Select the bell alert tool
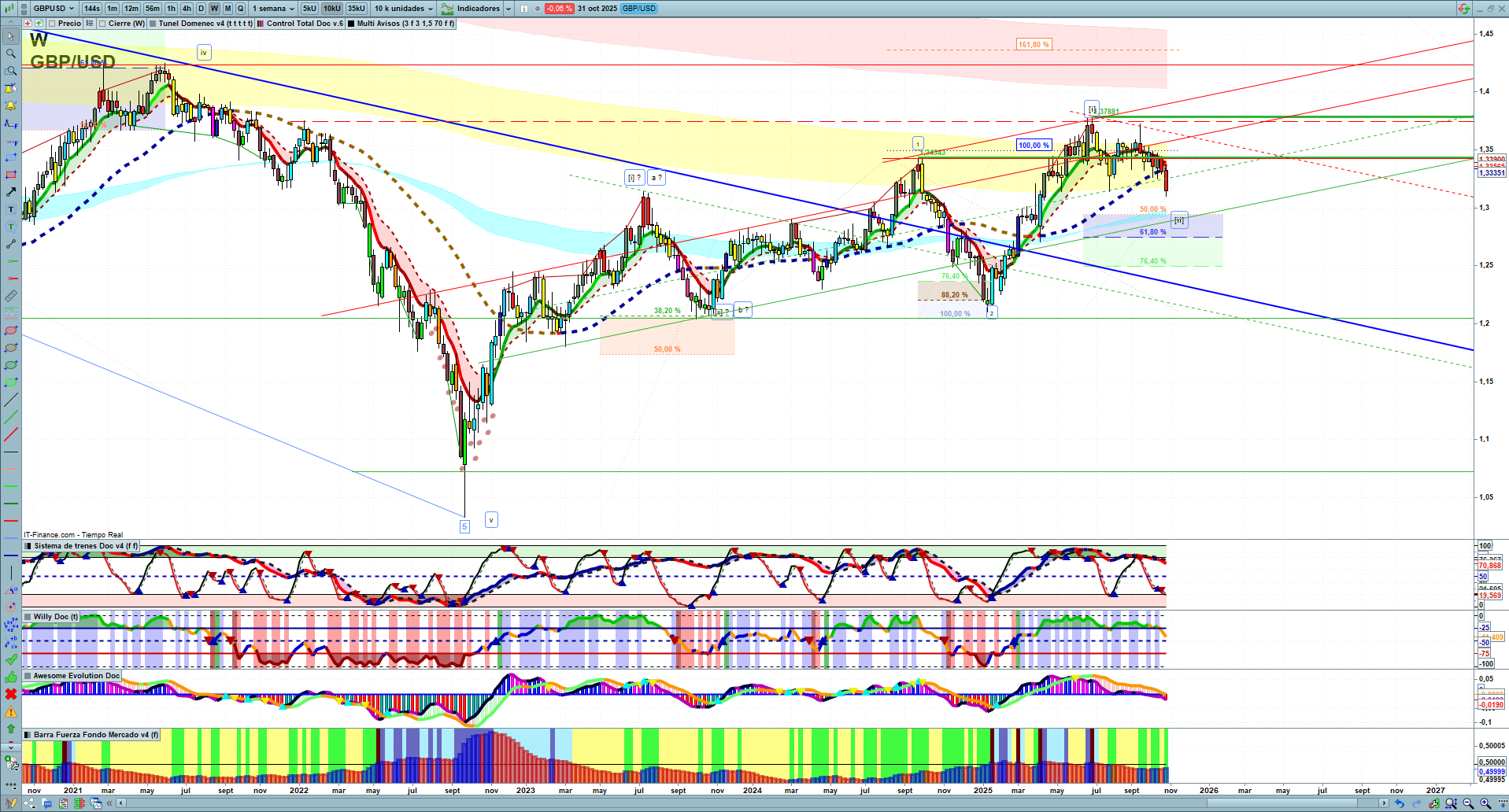Screen dimensions: 1509x812 pyautogui.click(x=11, y=105)
